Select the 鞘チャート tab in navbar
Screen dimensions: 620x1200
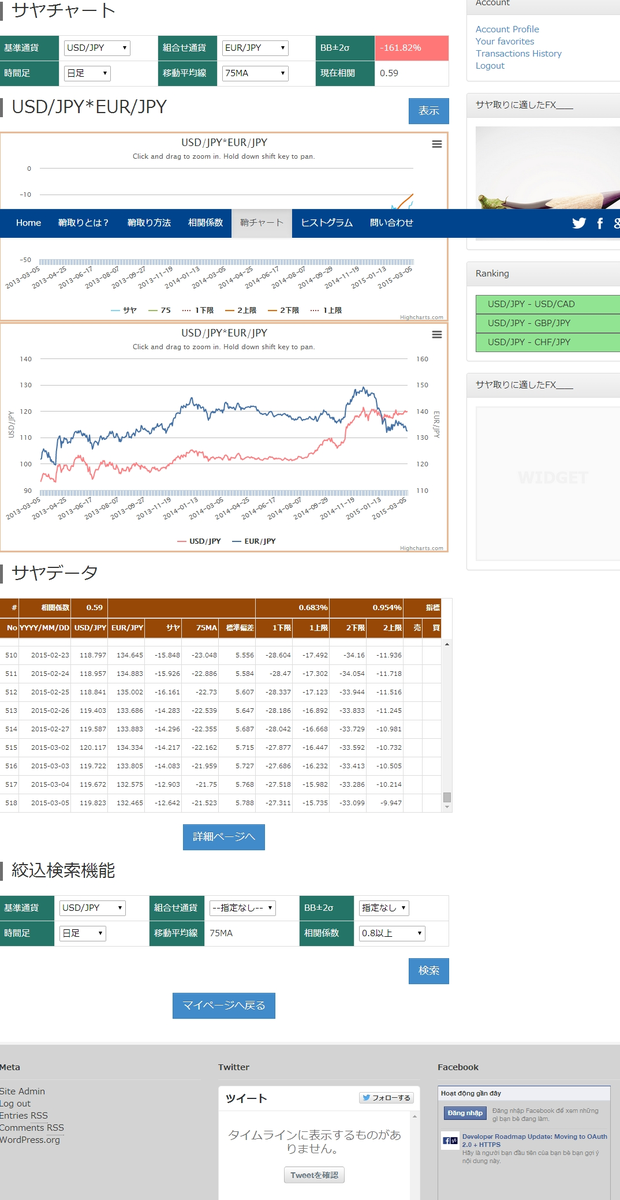(262, 223)
